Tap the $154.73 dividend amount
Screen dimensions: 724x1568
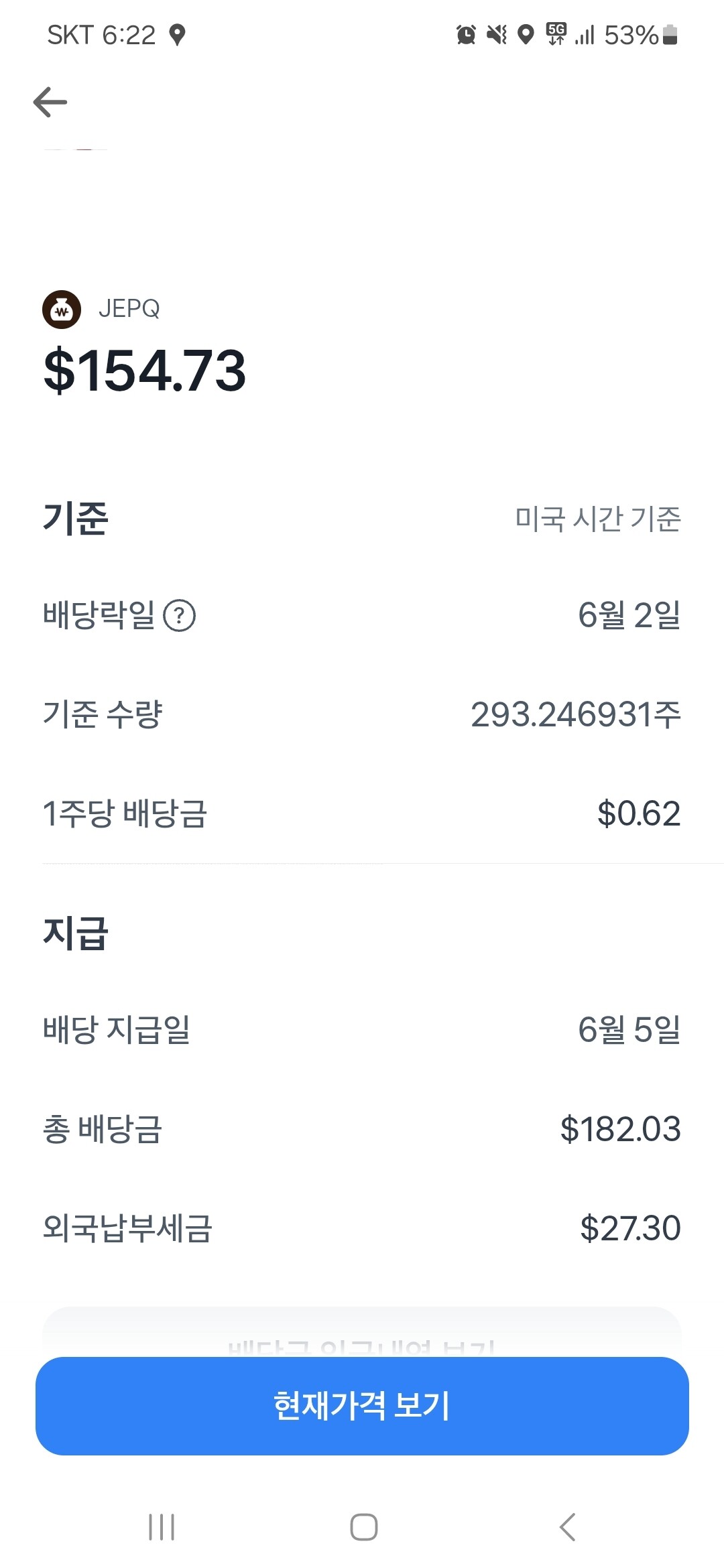(x=145, y=370)
